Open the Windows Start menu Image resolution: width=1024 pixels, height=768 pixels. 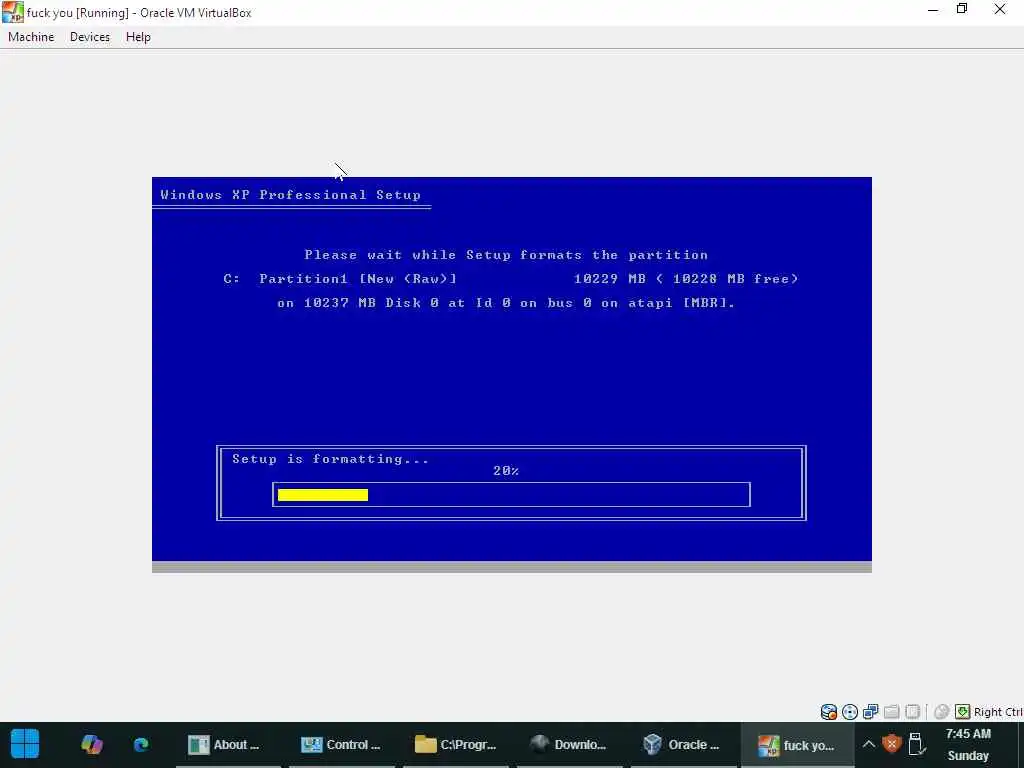pos(25,744)
